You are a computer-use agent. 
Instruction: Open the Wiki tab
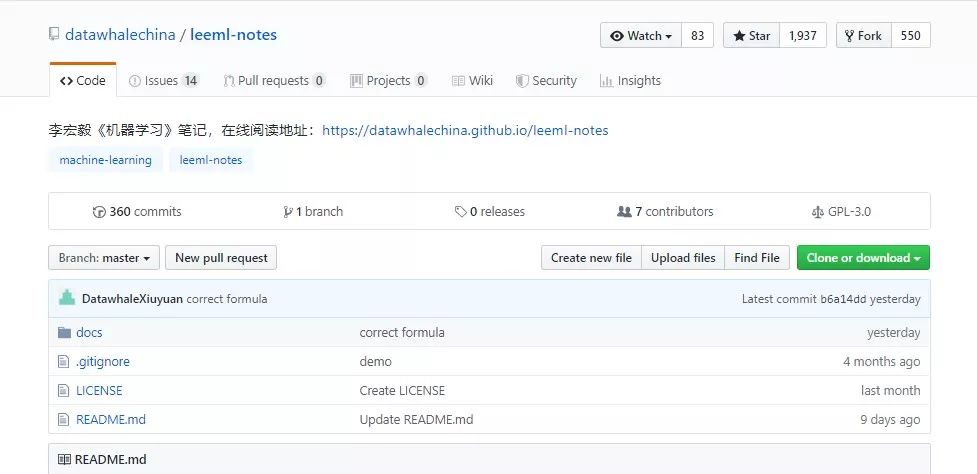coord(472,80)
